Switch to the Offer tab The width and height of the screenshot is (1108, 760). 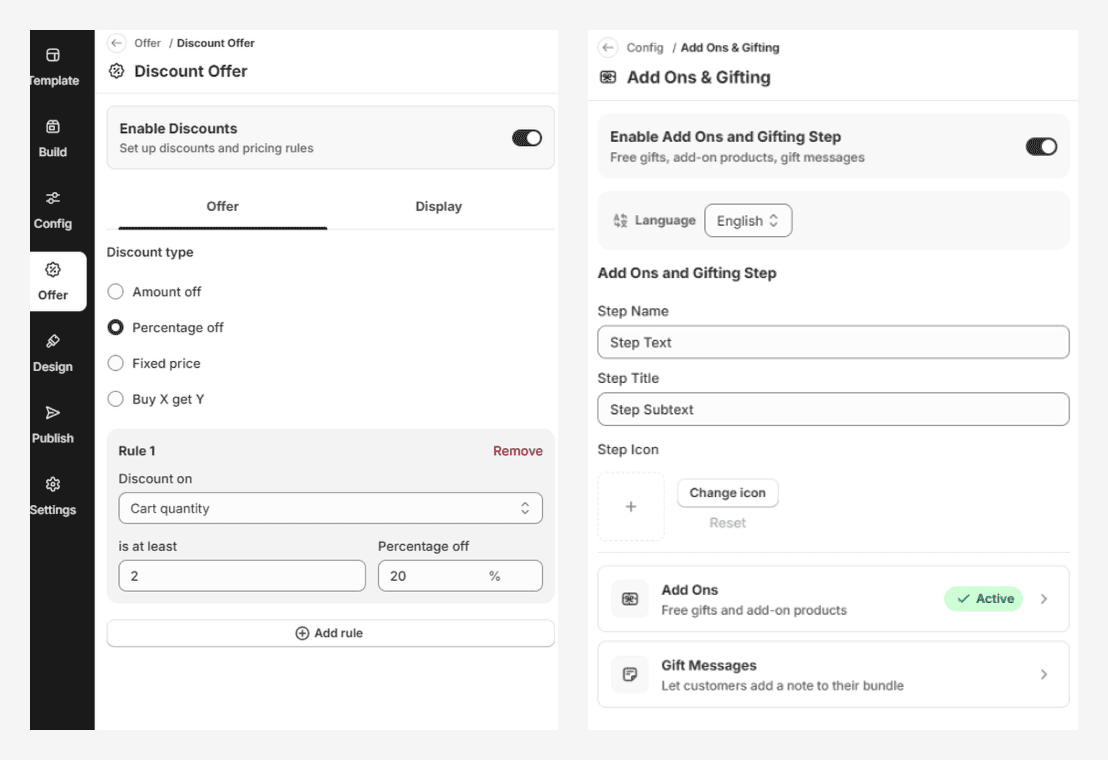223,207
